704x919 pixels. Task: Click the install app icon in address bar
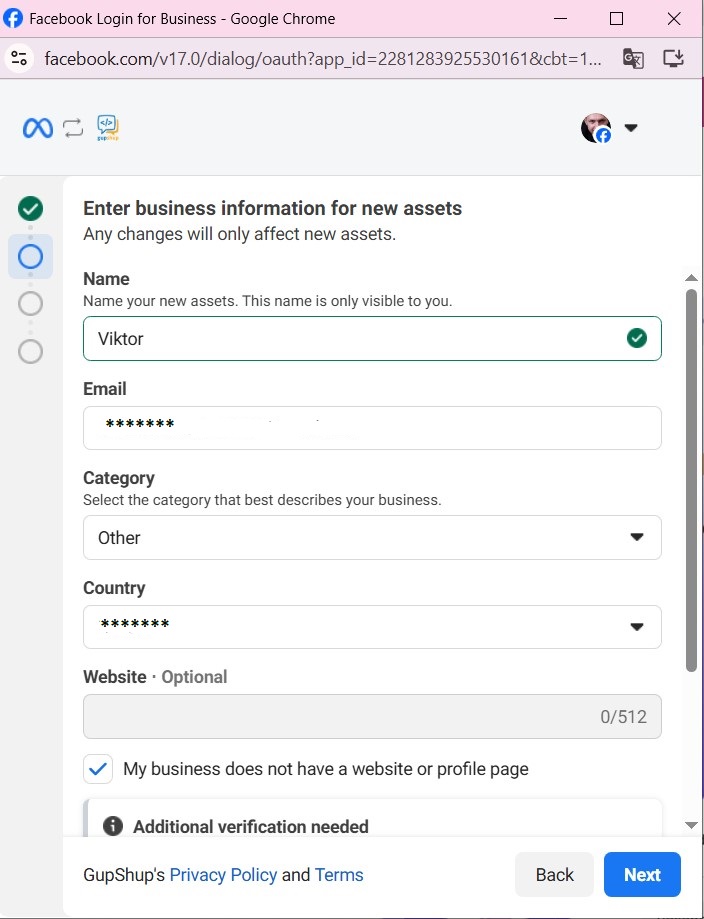674,58
